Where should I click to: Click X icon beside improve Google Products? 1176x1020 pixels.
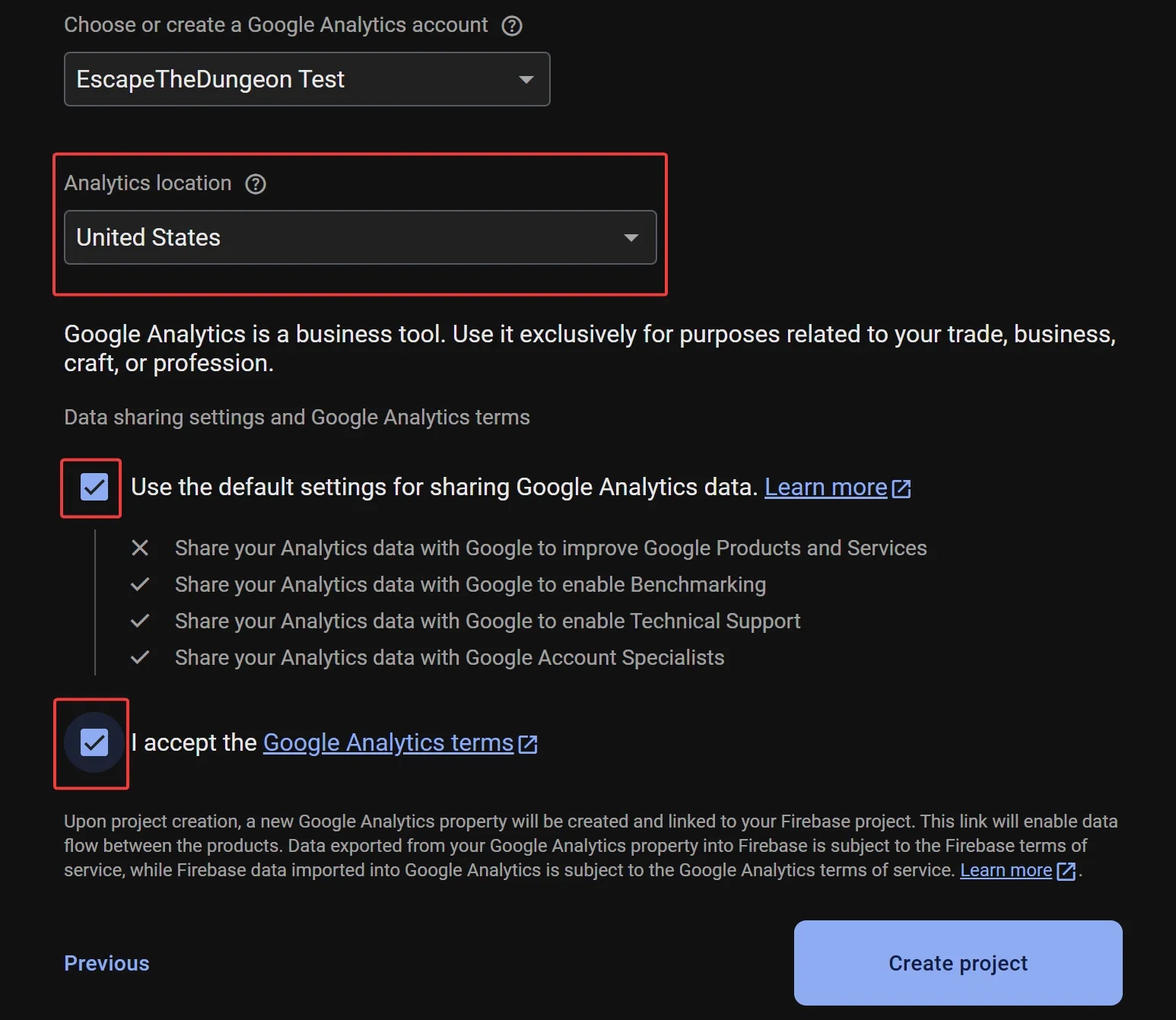pos(140,548)
